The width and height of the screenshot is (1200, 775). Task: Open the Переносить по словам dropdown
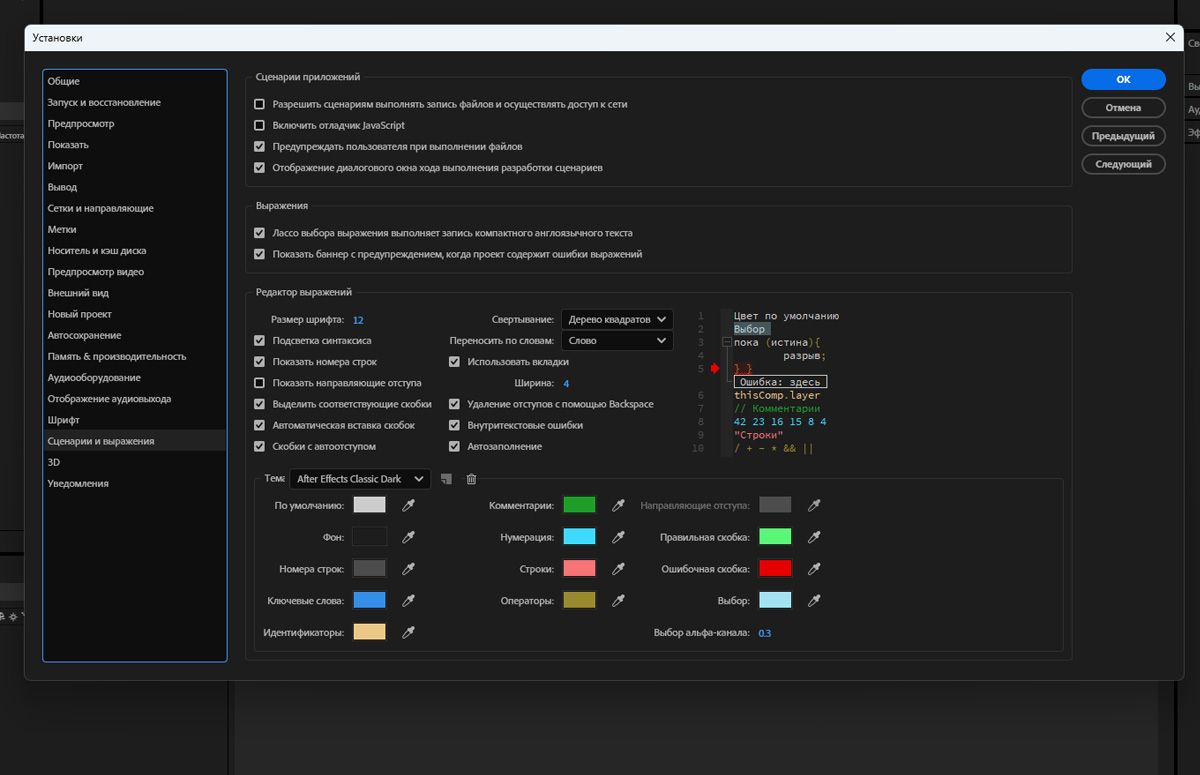click(x=617, y=340)
